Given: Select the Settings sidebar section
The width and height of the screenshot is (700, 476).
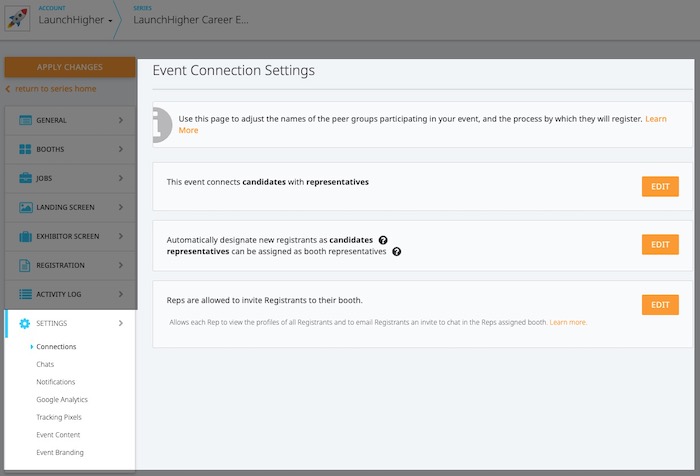Looking at the screenshot, I should (70, 323).
